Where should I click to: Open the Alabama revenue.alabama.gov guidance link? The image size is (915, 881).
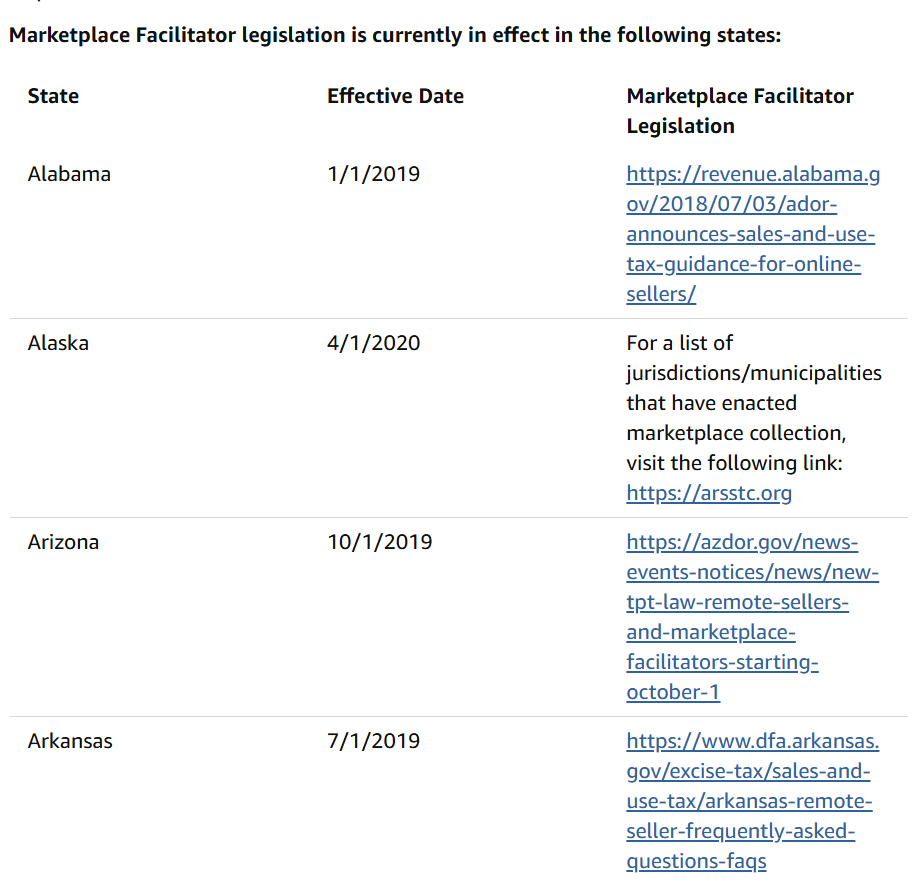750,234
